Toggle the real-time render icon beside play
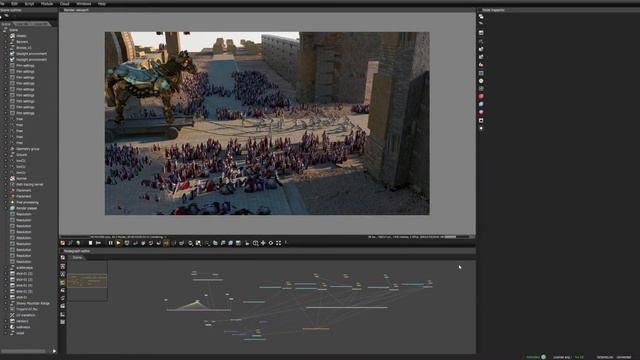The image size is (640, 360). point(127,243)
